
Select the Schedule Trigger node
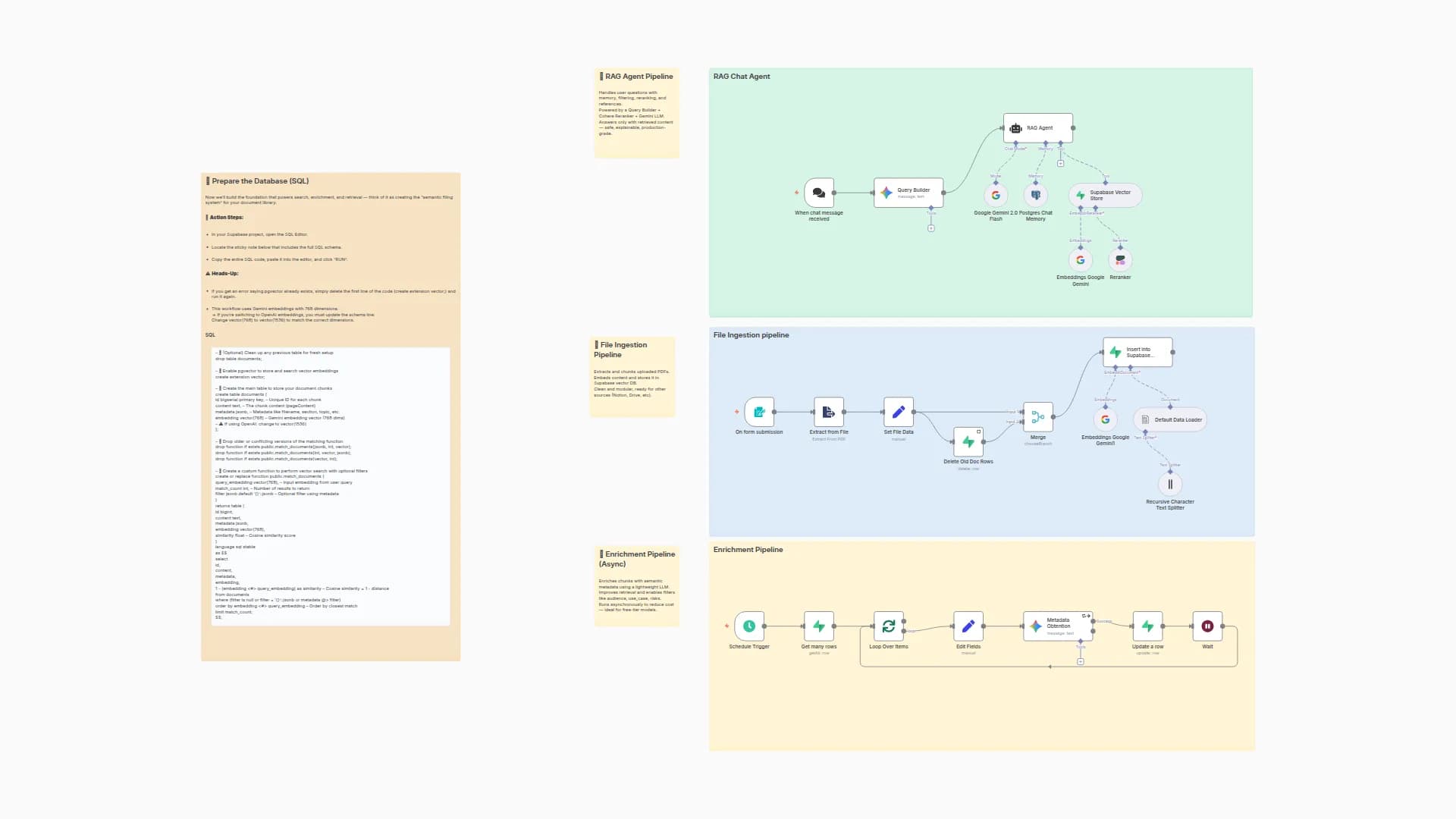pyautogui.click(x=749, y=626)
